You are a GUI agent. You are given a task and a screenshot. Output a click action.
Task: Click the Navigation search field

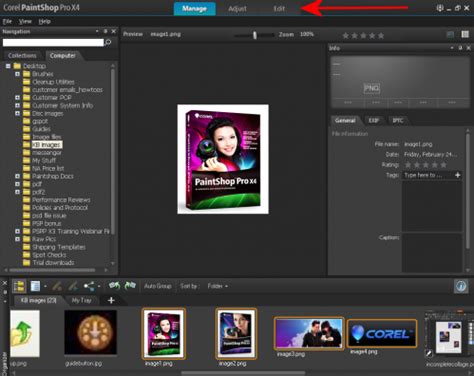click(53, 42)
